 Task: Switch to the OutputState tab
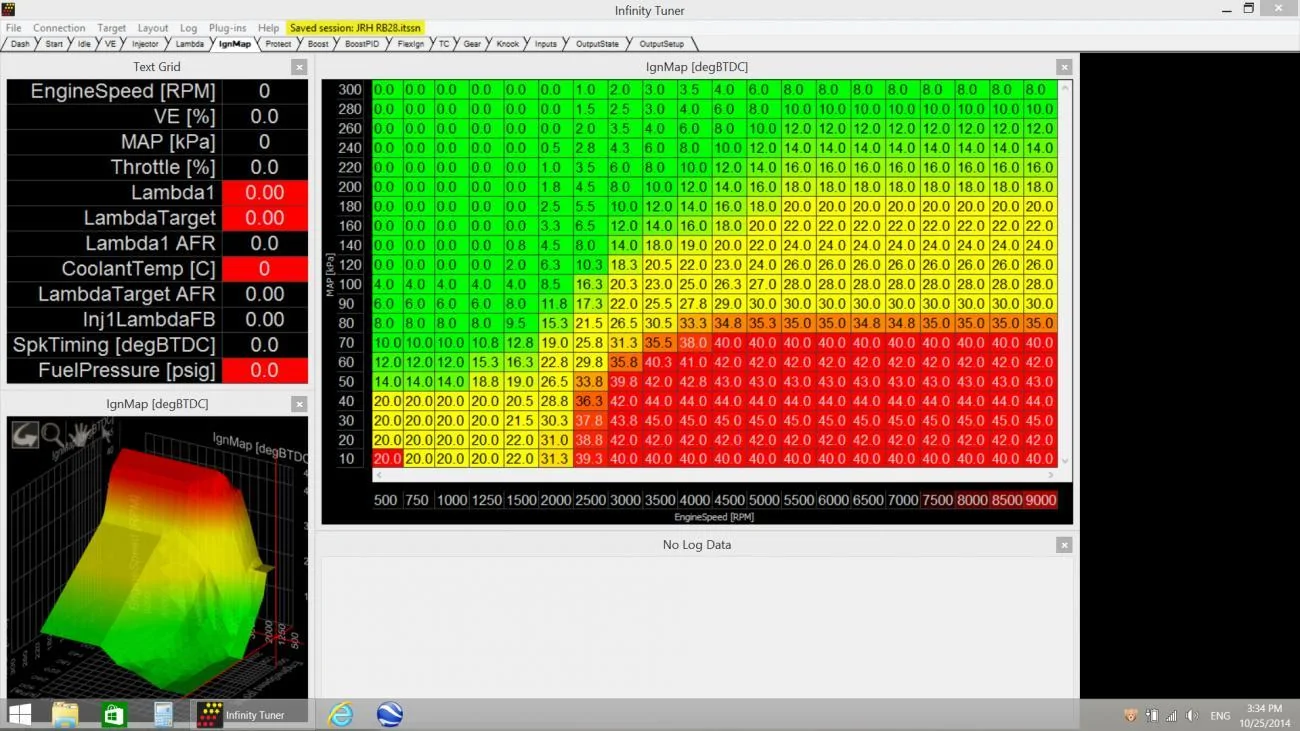tap(597, 44)
